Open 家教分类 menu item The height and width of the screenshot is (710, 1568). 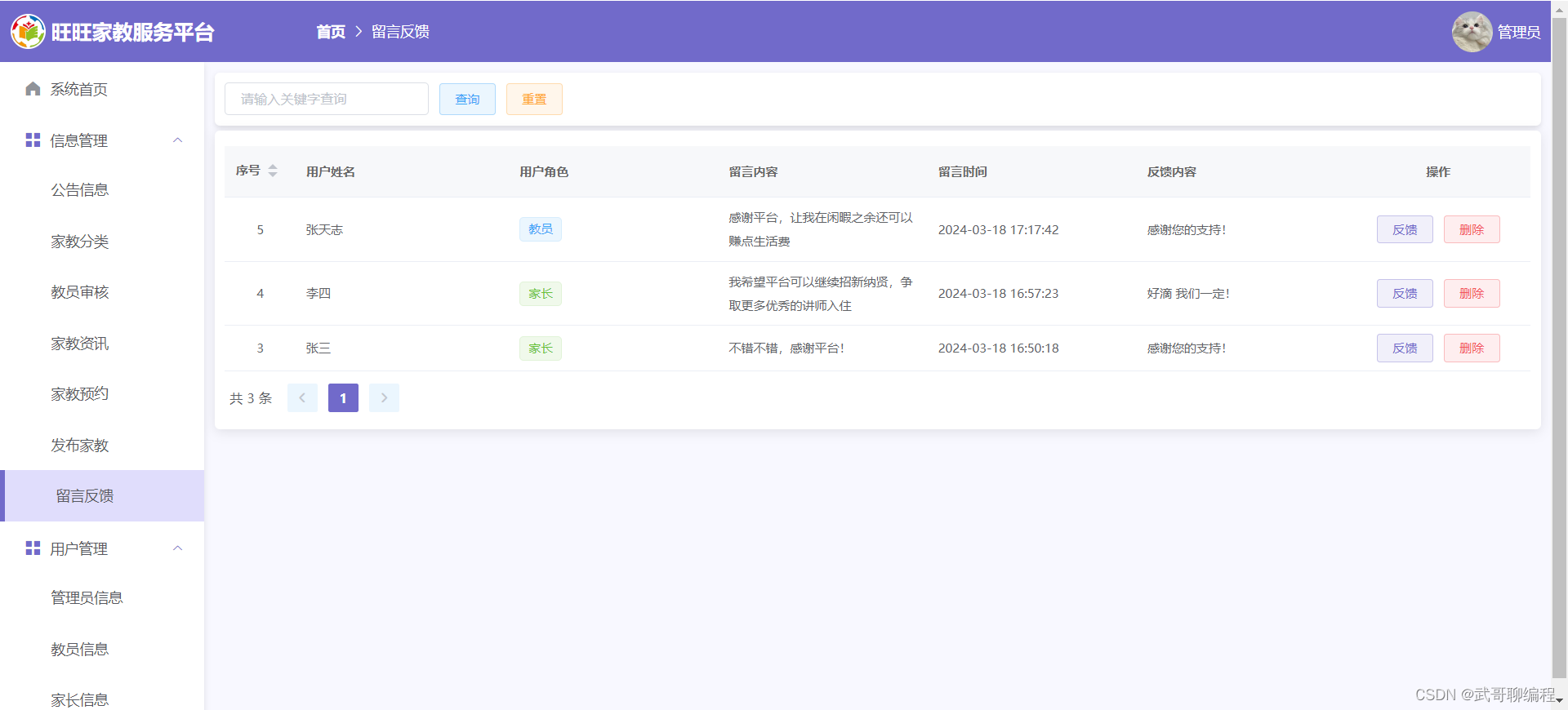[x=102, y=242]
